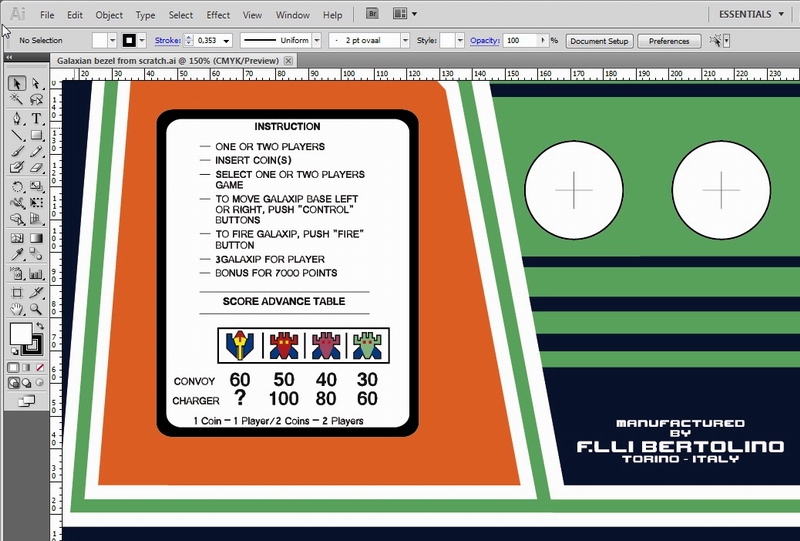800x541 pixels.
Task: Select the Artboard tool
Action: coord(17,292)
